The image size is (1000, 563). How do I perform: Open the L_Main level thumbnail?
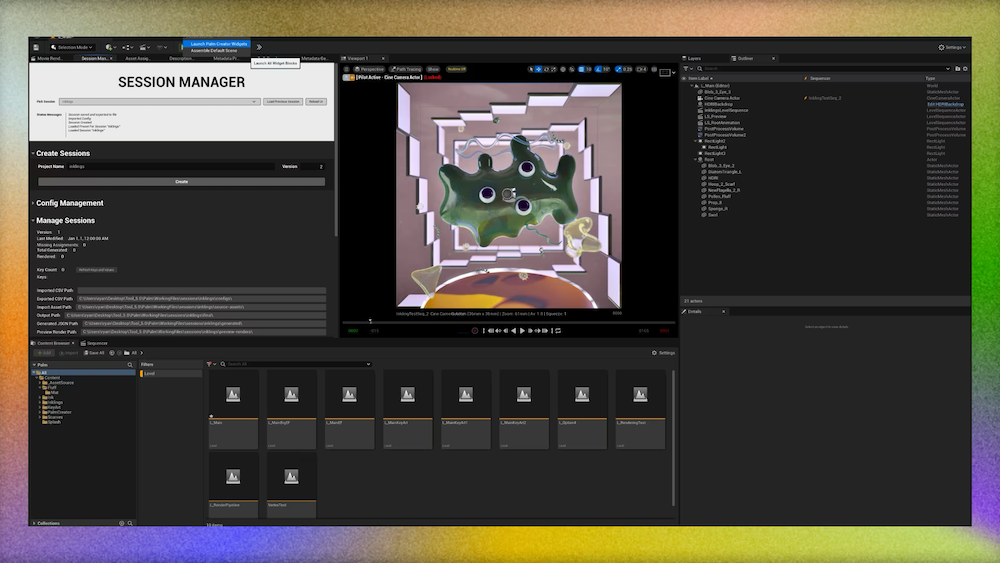click(x=233, y=400)
